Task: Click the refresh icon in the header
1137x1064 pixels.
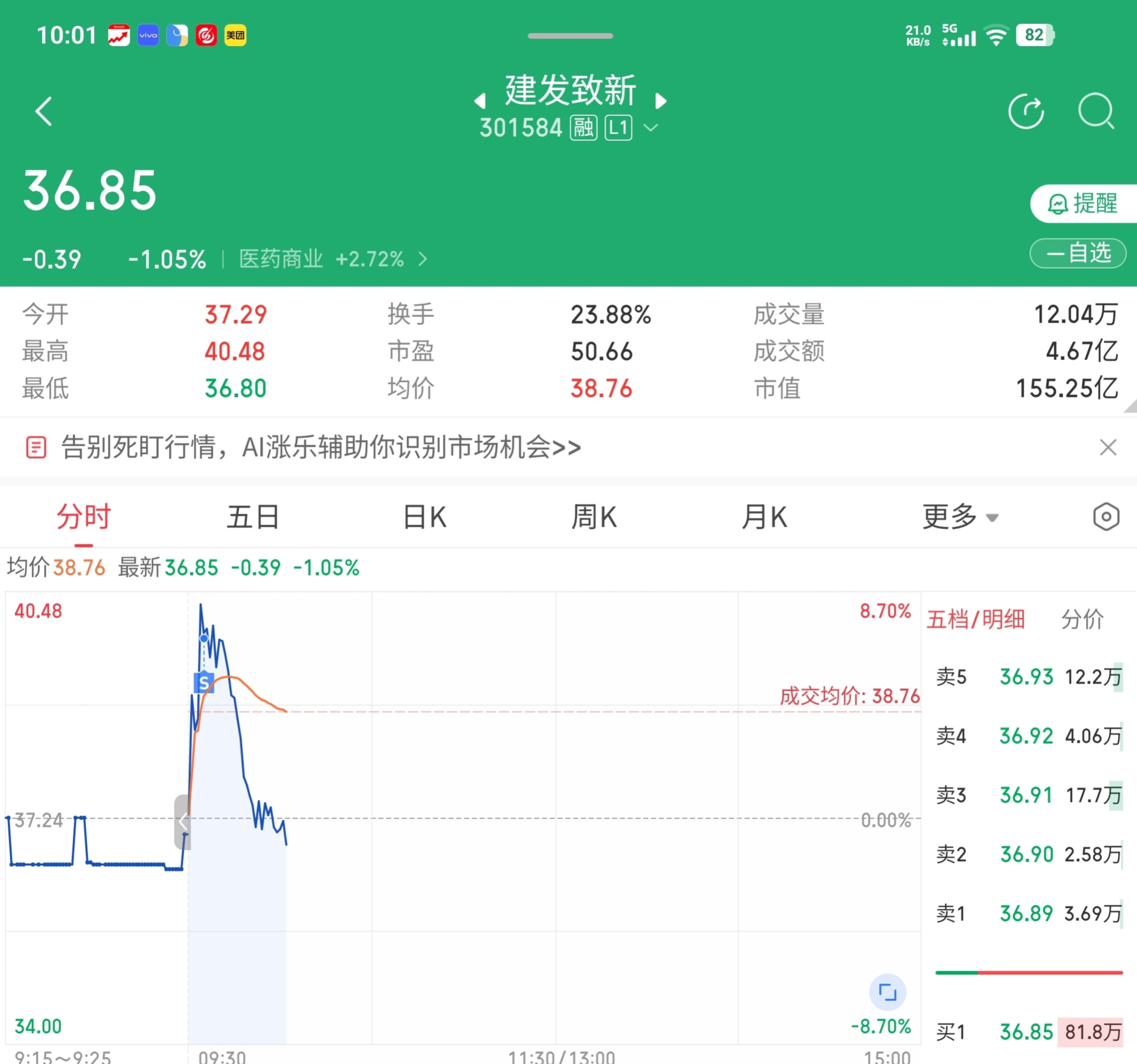Action: tap(1026, 111)
